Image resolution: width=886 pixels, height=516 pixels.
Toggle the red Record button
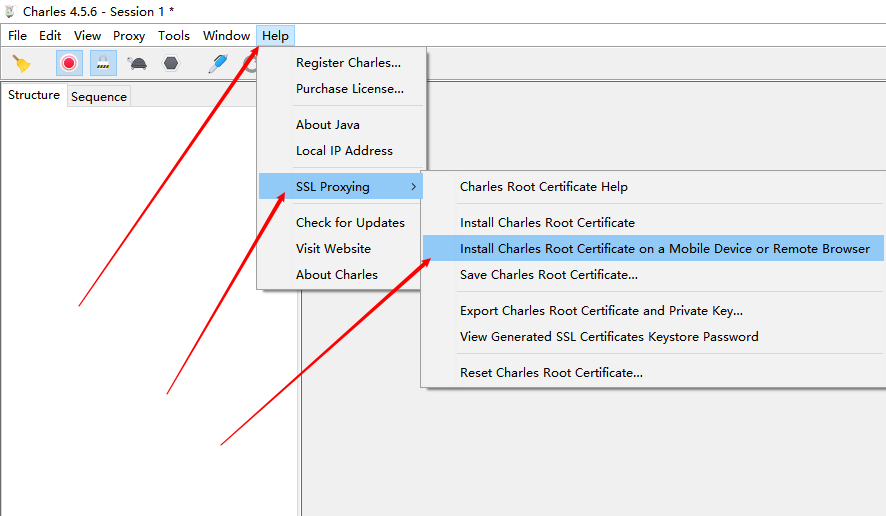click(69, 63)
